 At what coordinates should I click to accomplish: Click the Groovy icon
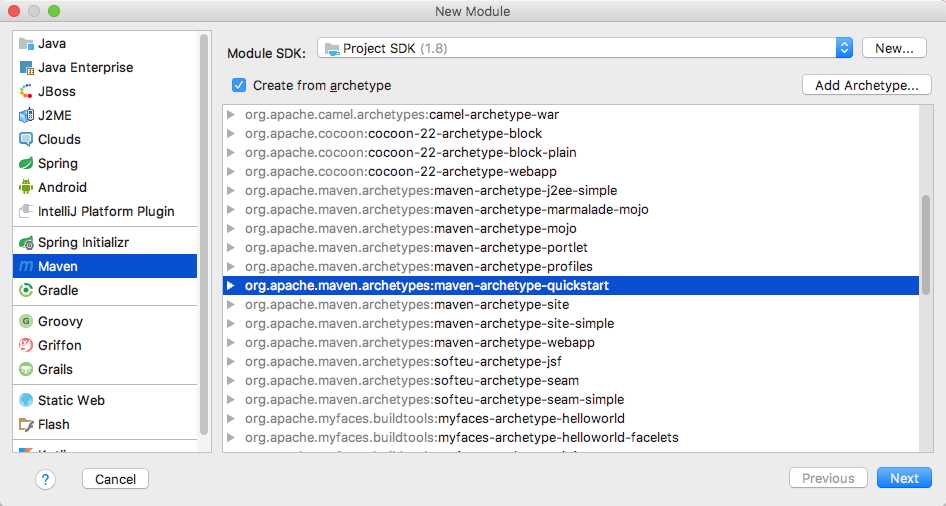click(26, 321)
